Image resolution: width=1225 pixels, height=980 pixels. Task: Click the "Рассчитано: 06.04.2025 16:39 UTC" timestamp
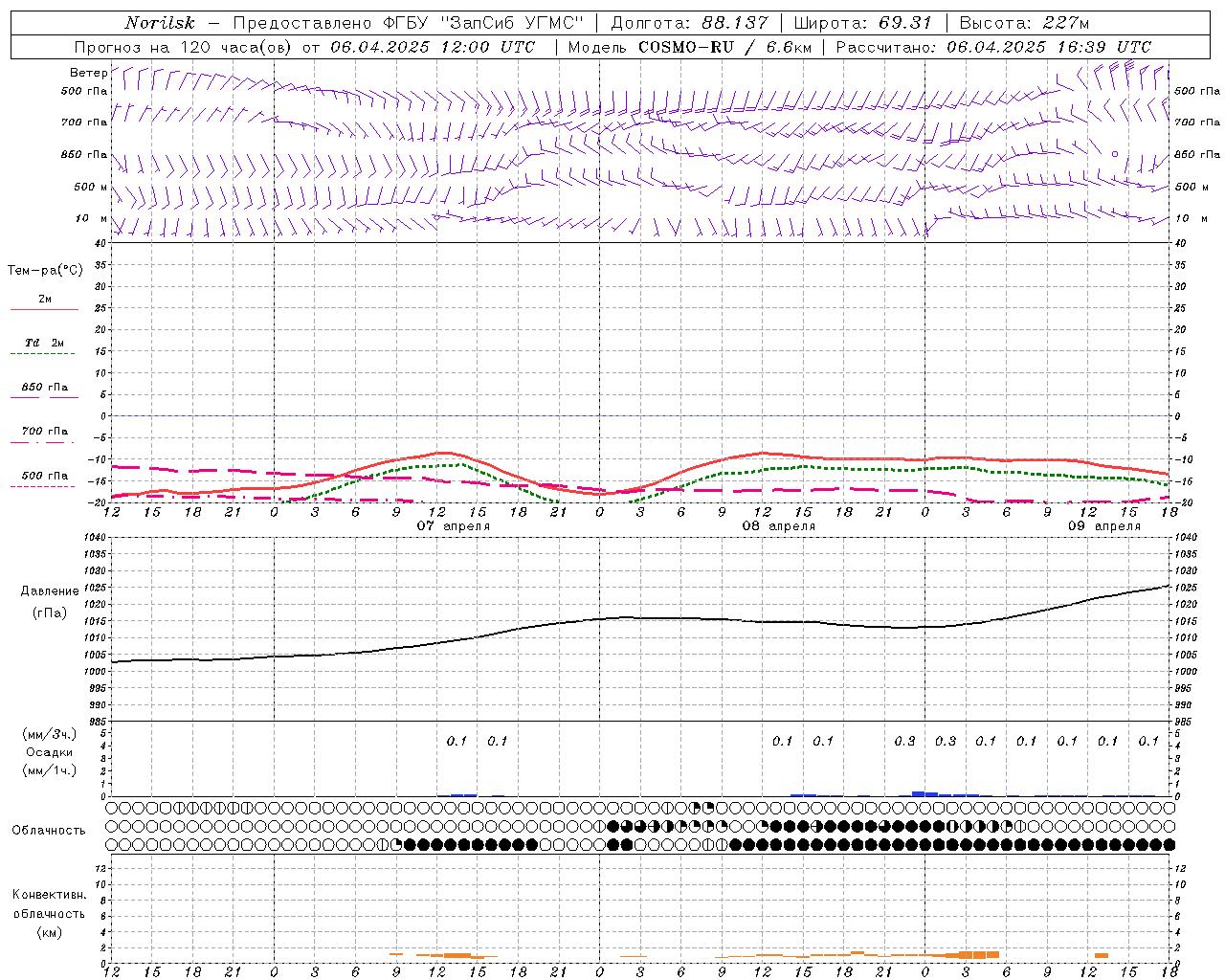(993, 47)
